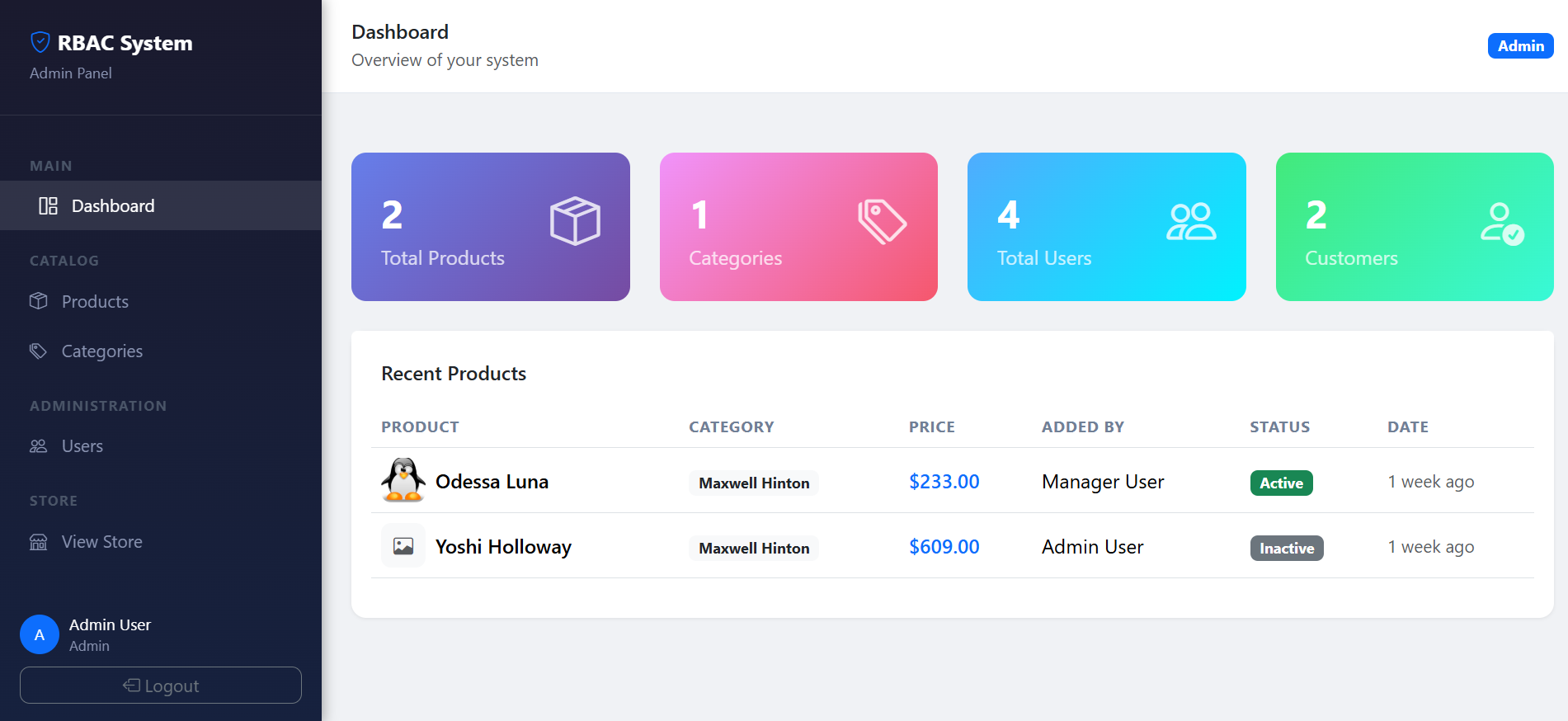Click the PRODUCT column header
The image size is (1568, 721).
(x=420, y=426)
